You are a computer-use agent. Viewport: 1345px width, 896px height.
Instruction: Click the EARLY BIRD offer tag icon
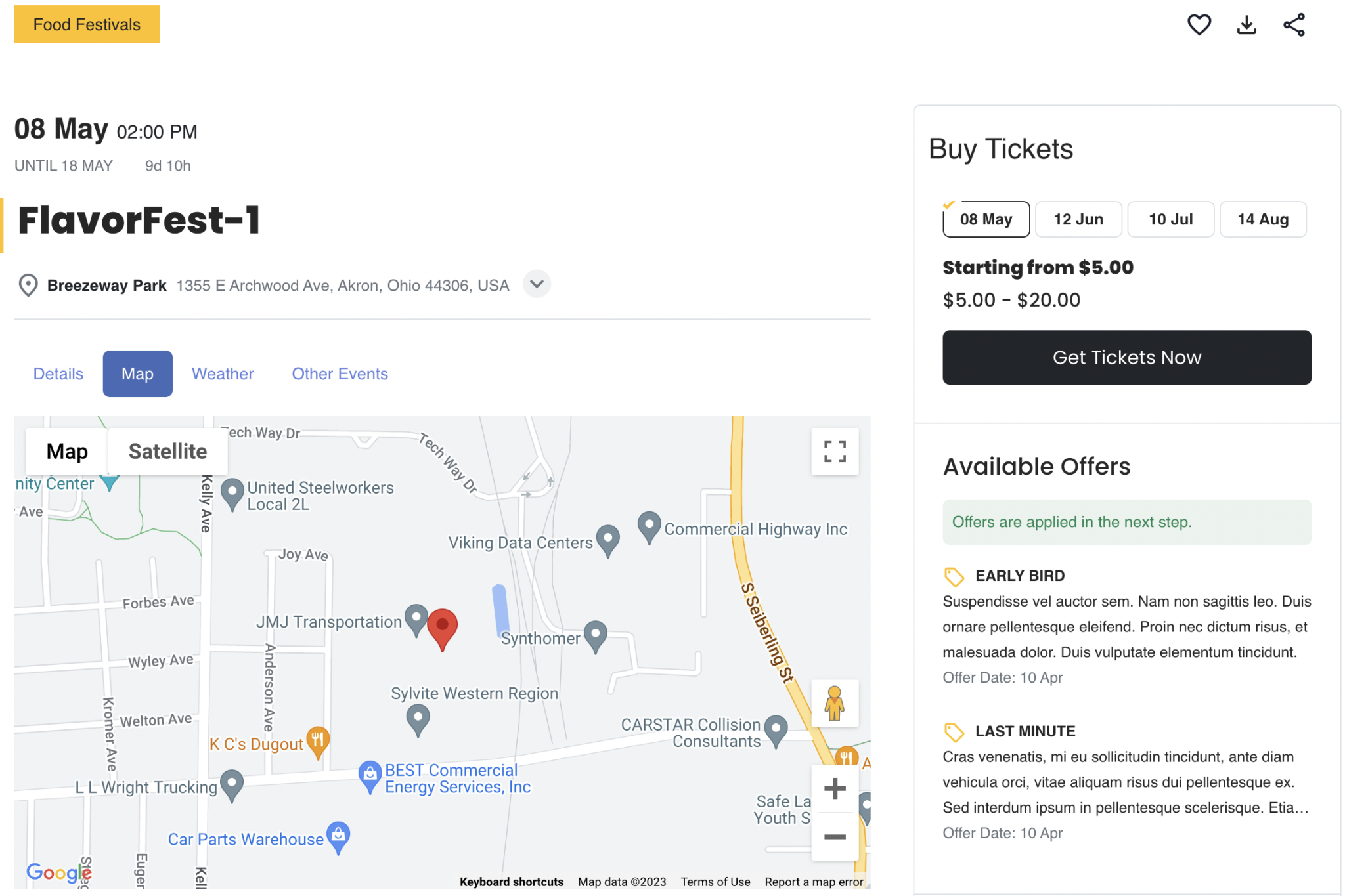click(953, 576)
